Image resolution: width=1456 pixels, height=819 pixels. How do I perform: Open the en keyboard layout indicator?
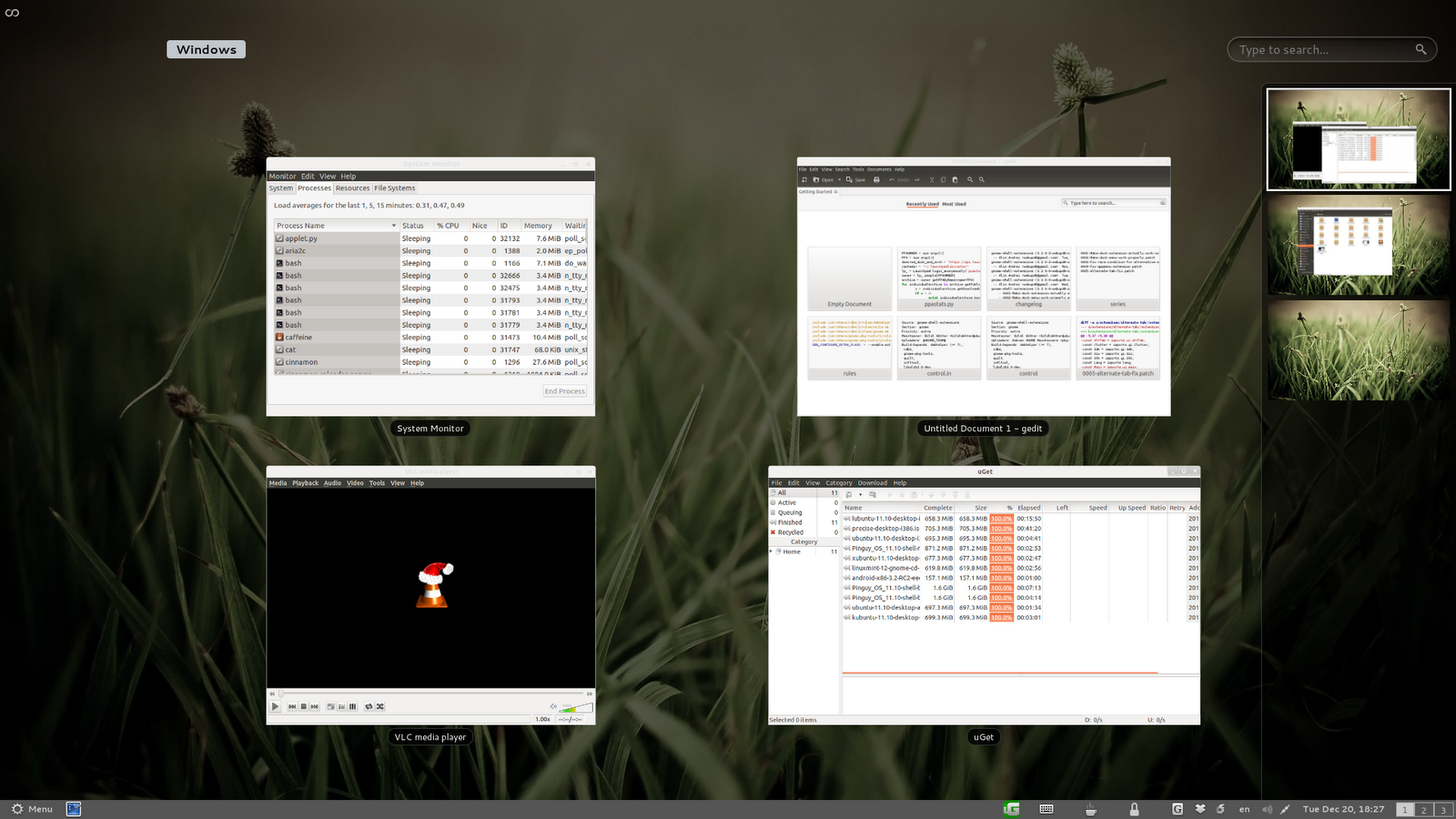coord(1244,809)
